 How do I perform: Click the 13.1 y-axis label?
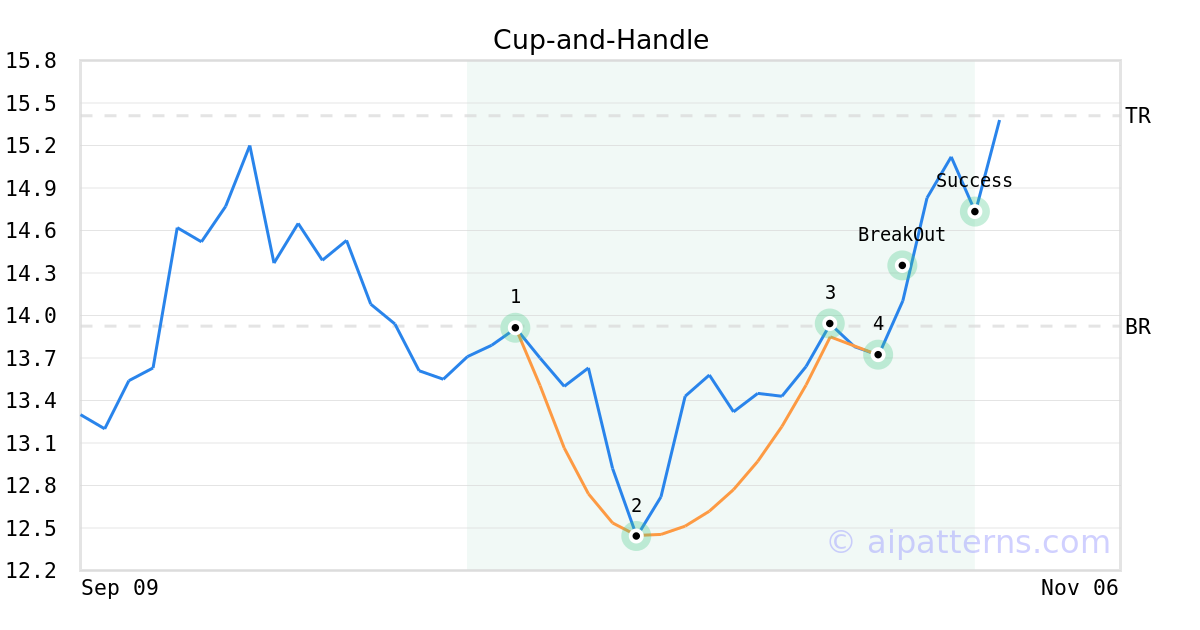pyautogui.click(x=30, y=443)
